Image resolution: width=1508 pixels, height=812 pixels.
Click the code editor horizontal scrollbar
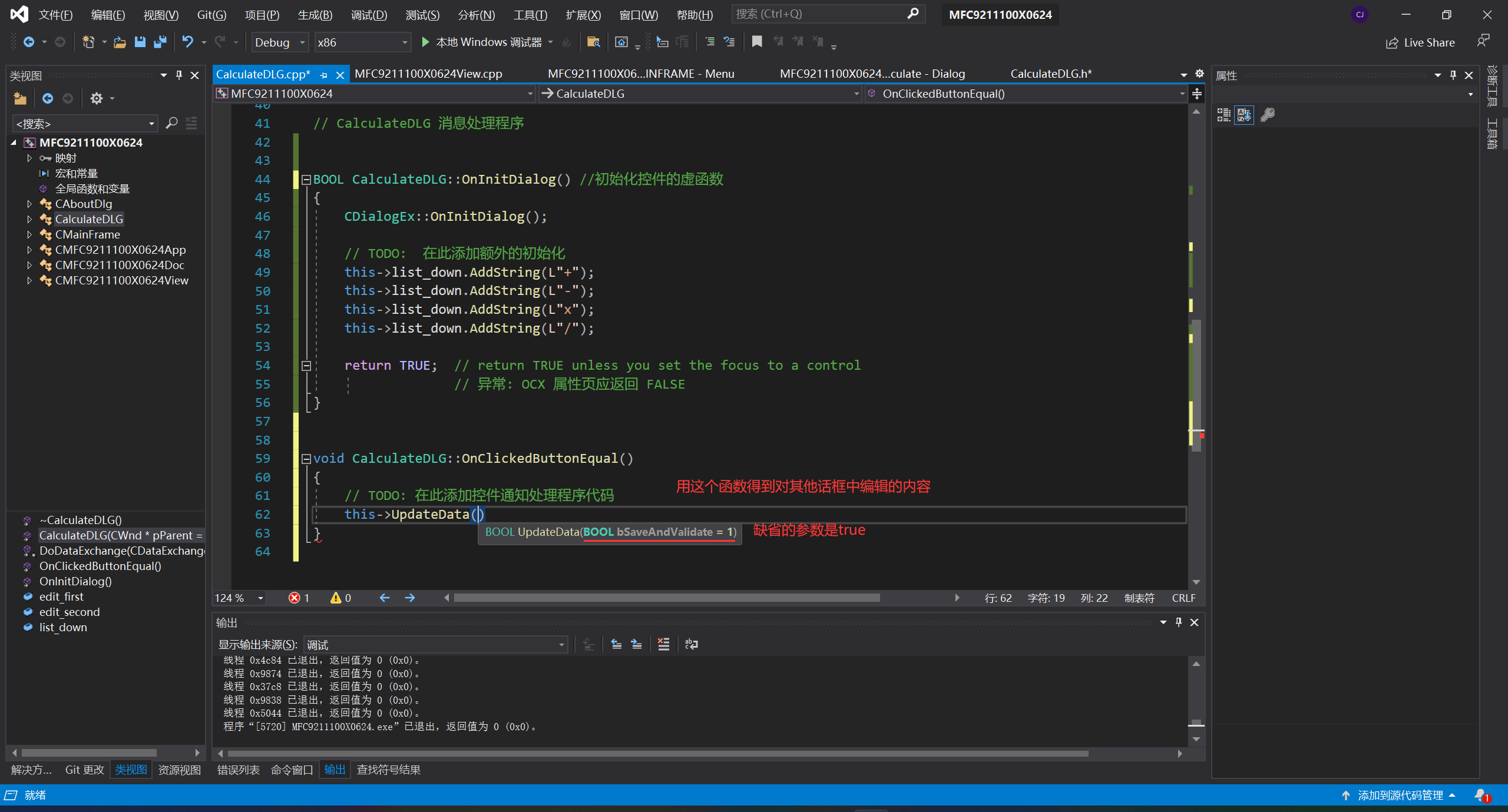point(666,598)
